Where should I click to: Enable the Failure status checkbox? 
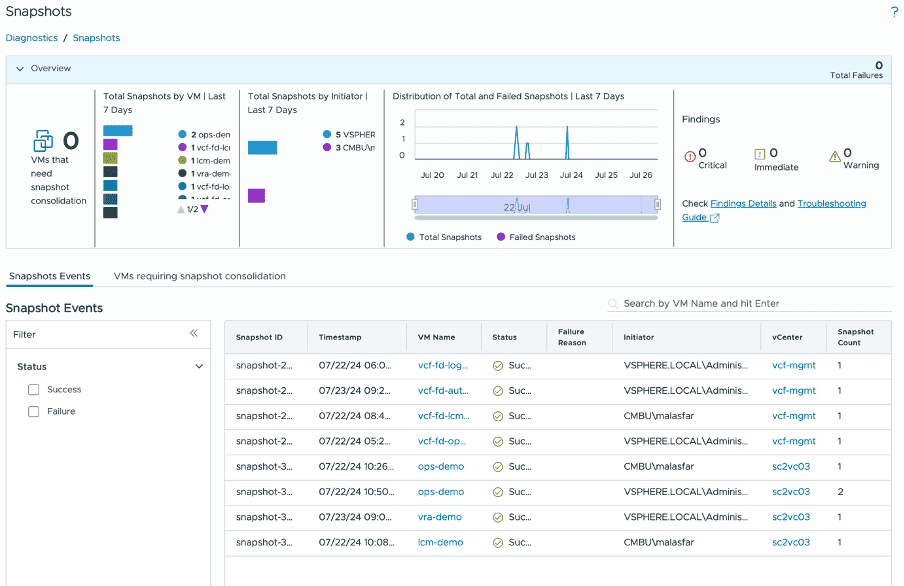tap(35, 412)
